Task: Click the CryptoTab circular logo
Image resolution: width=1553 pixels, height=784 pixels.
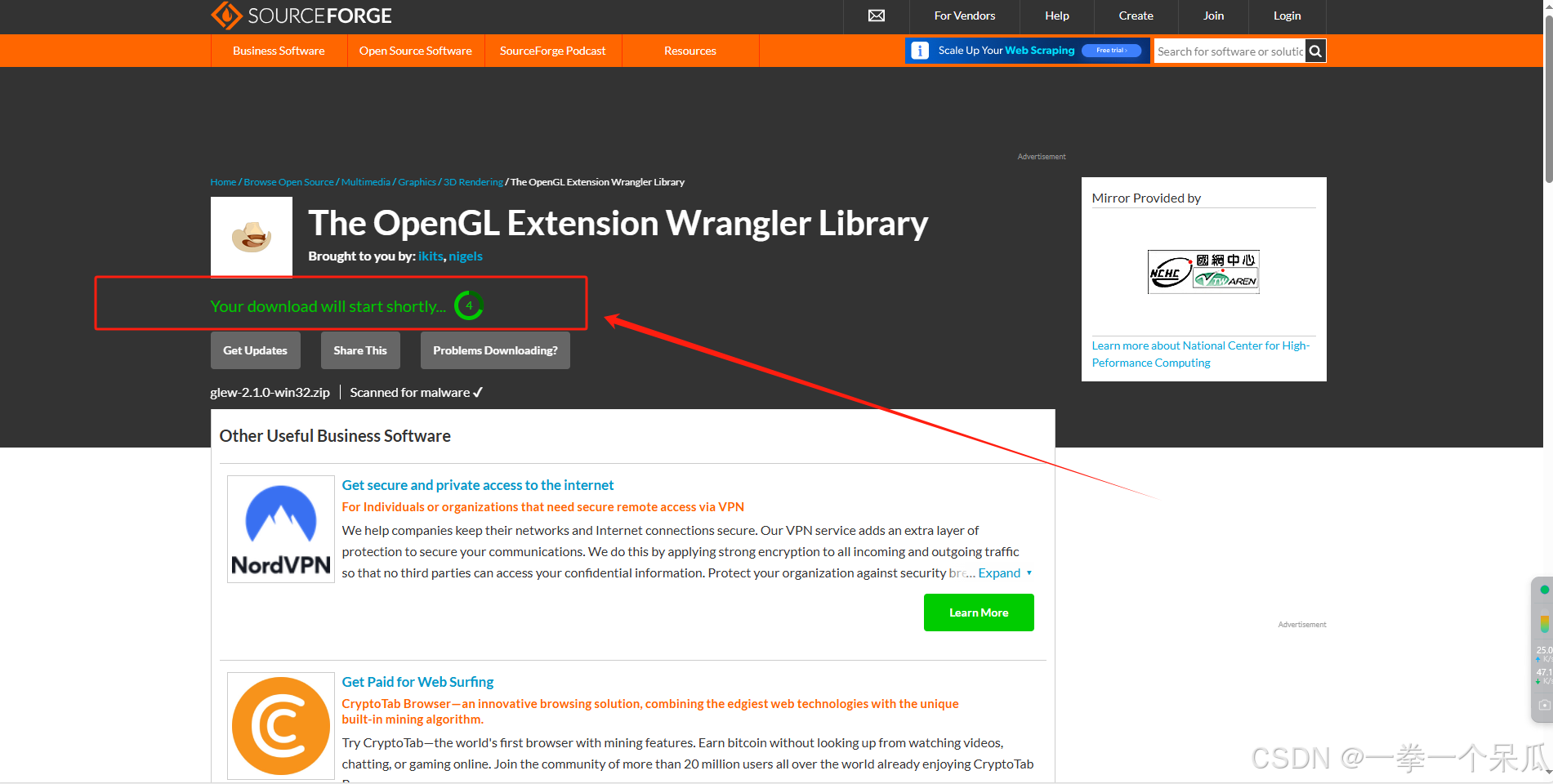Action: 280,725
